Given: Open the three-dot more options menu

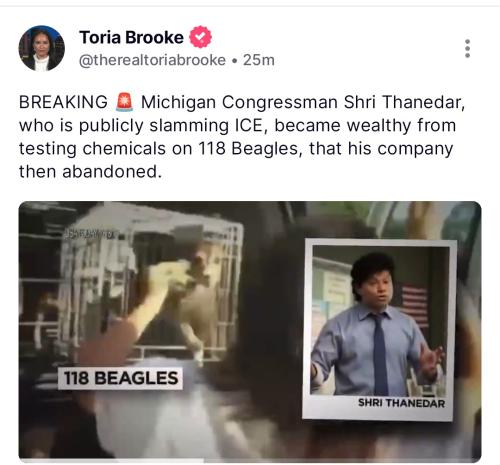Looking at the screenshot, I should click(x=467, y=49).
